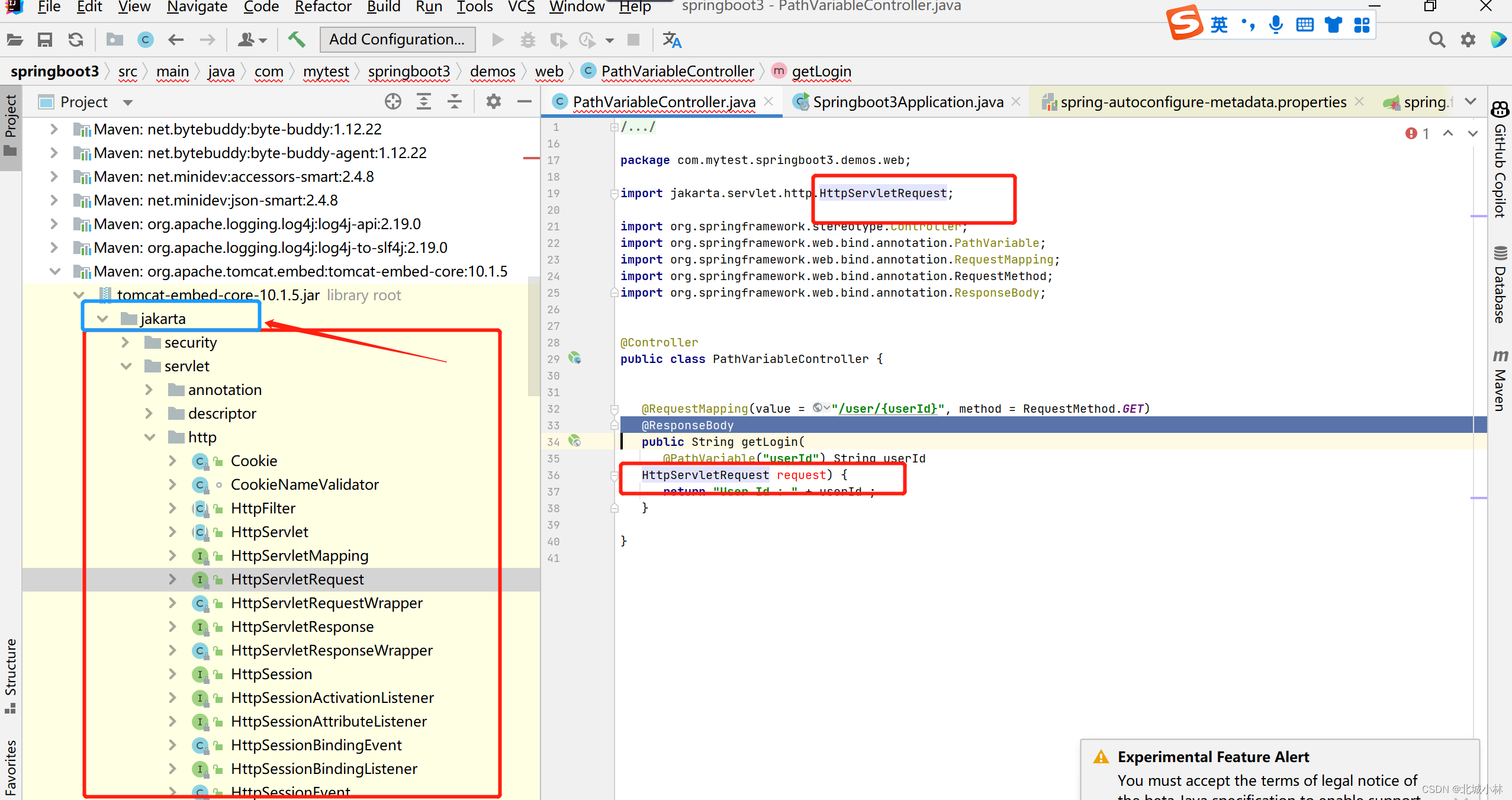Click the Run play icon
The width and height of the screenshot is (1512, 800).
(498, 40)
